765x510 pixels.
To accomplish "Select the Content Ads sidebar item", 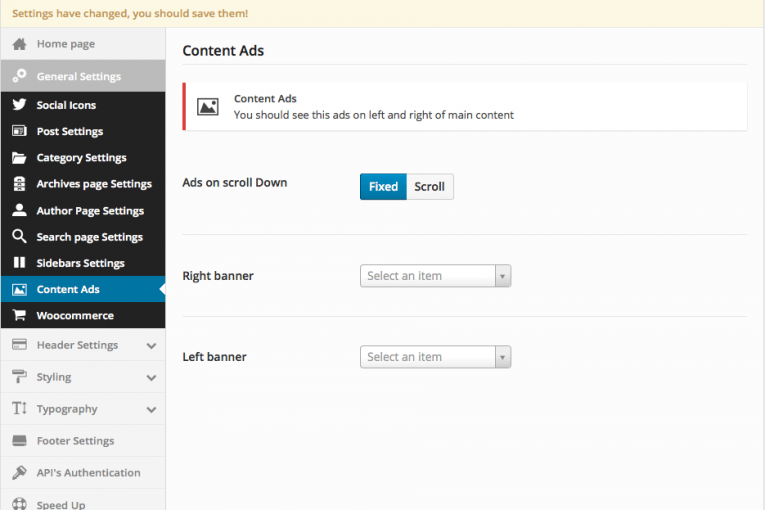I will (x=83, y=289).
